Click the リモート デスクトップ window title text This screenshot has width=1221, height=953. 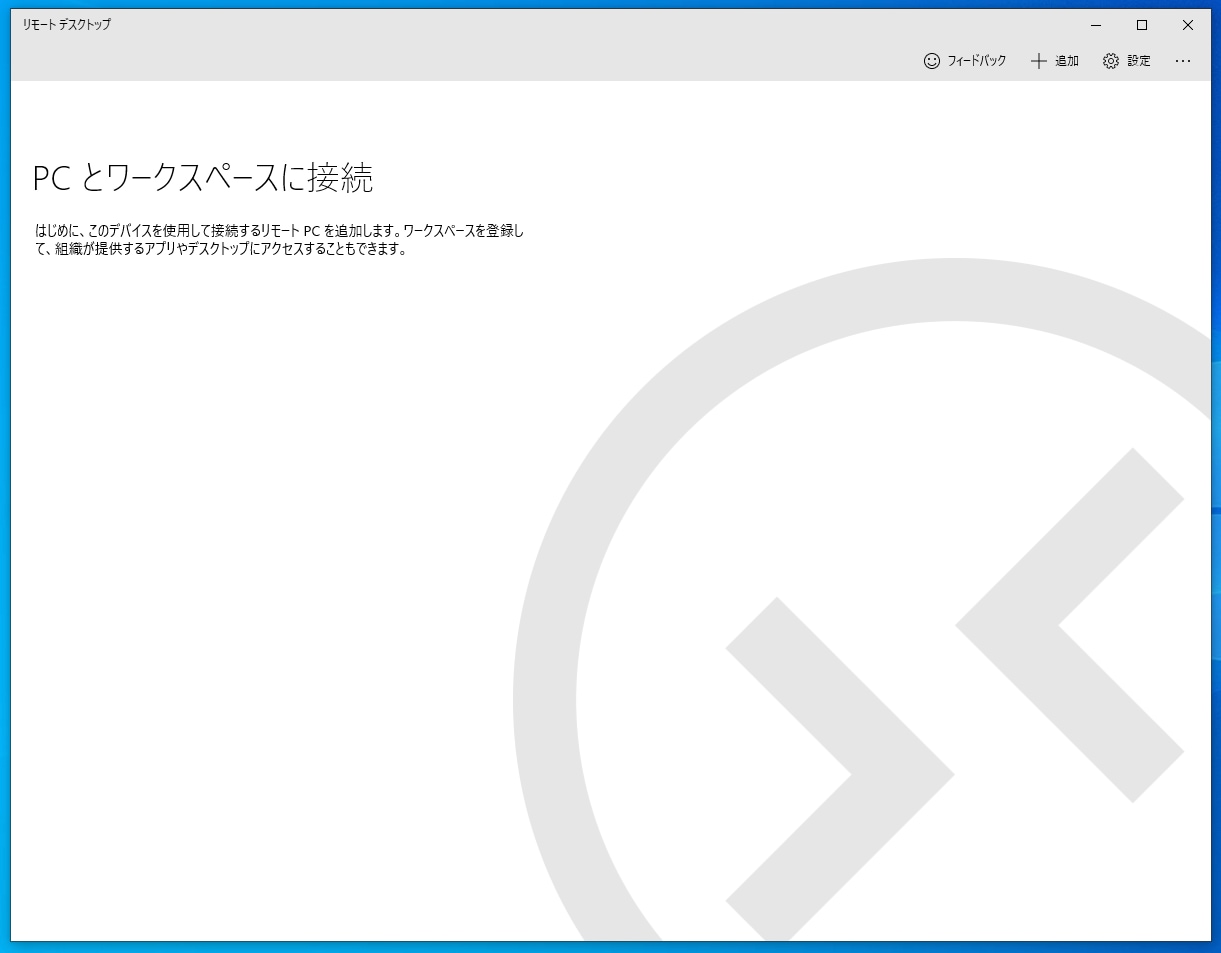[x=67, y=25]
